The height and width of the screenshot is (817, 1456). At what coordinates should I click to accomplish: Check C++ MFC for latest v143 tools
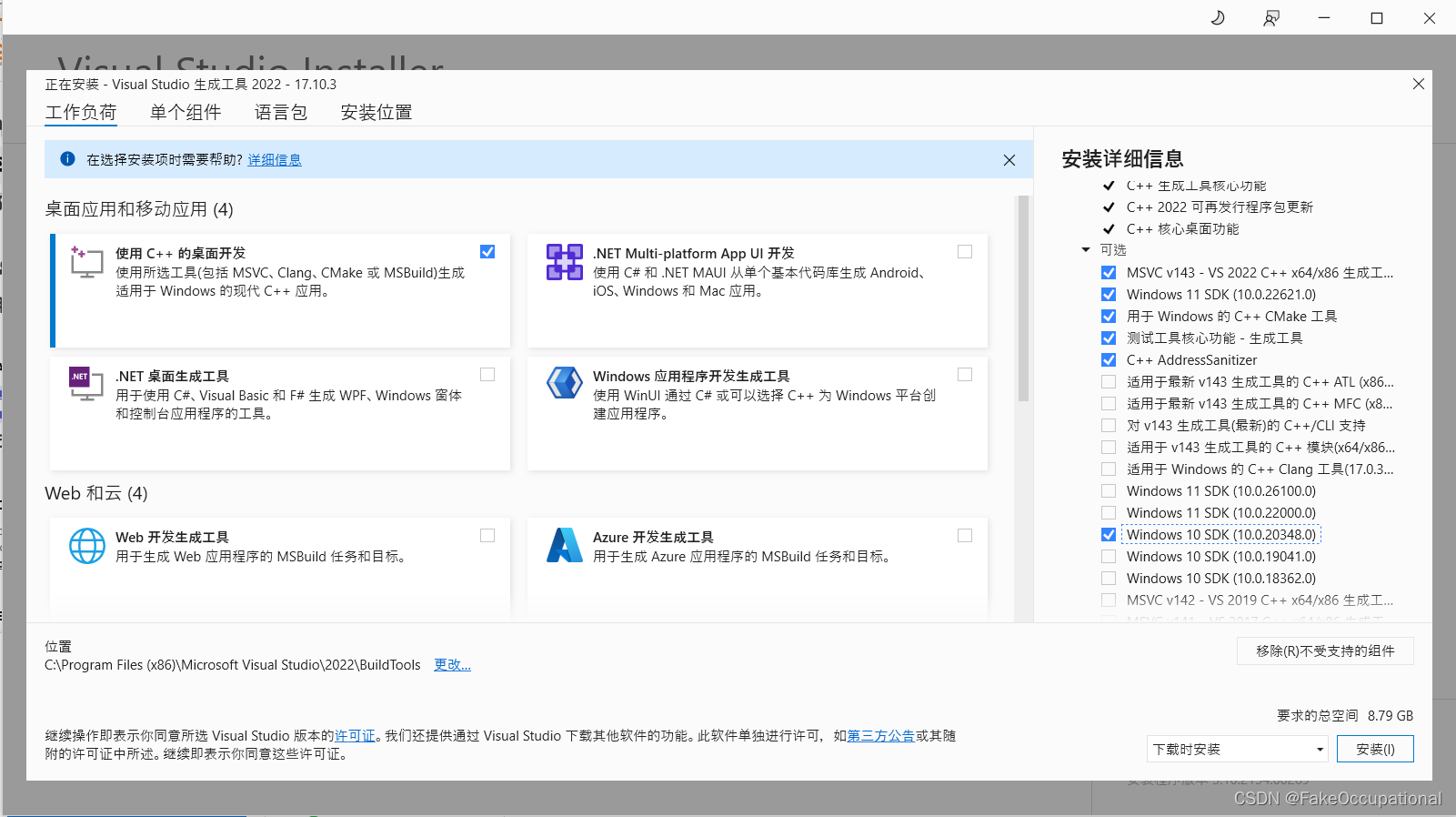1109,404
